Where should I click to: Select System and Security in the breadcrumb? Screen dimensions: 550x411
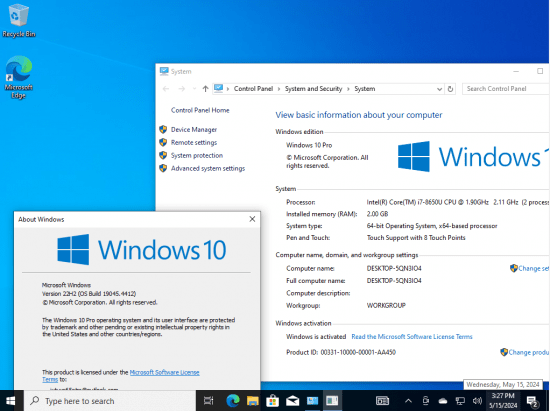[313, 89]
